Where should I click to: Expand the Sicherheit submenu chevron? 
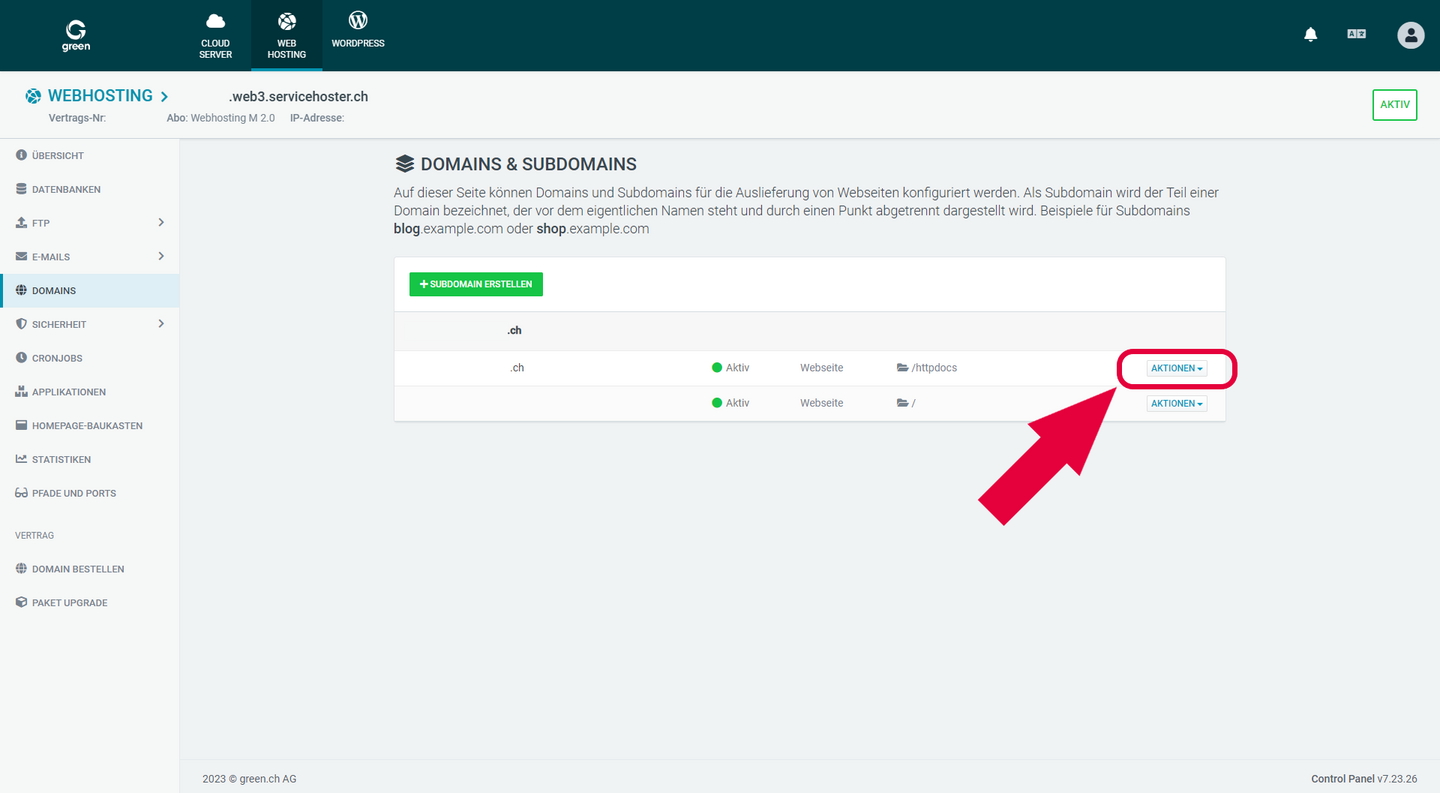161,324
